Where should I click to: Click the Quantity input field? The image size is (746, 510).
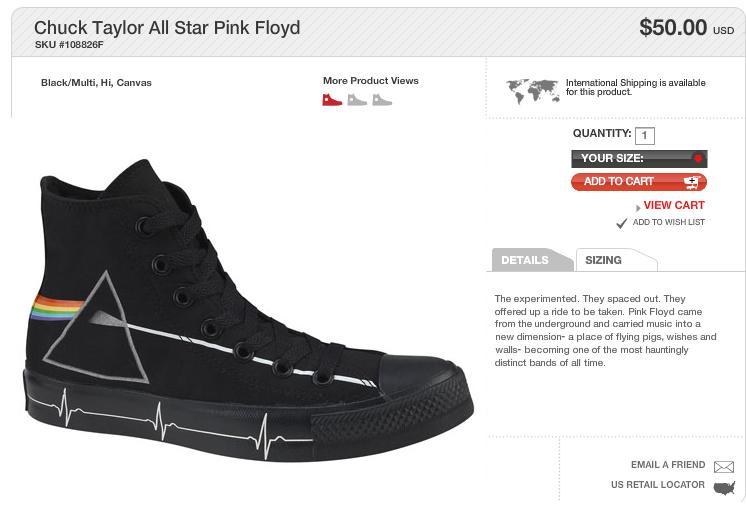(645, 136)
